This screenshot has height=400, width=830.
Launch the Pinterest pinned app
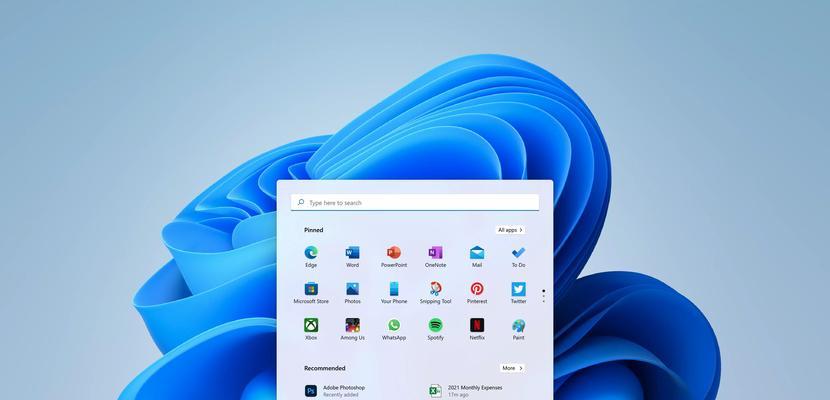[x=477, y=293]
